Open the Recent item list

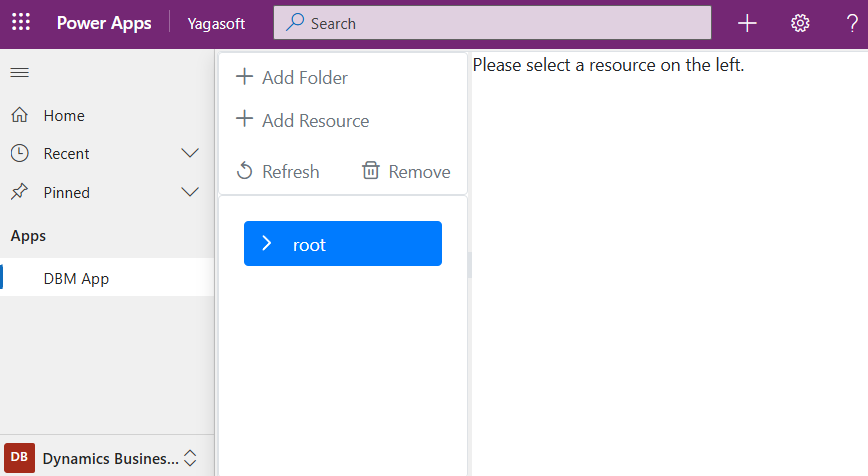107,153
